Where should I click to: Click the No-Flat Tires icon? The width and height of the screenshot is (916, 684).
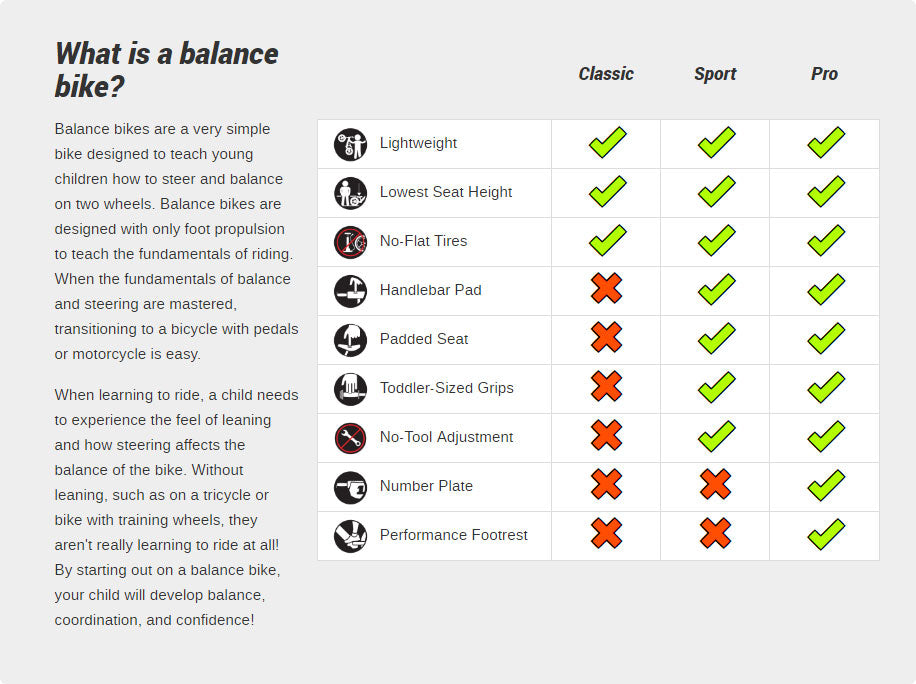click(x=350, y=242)
